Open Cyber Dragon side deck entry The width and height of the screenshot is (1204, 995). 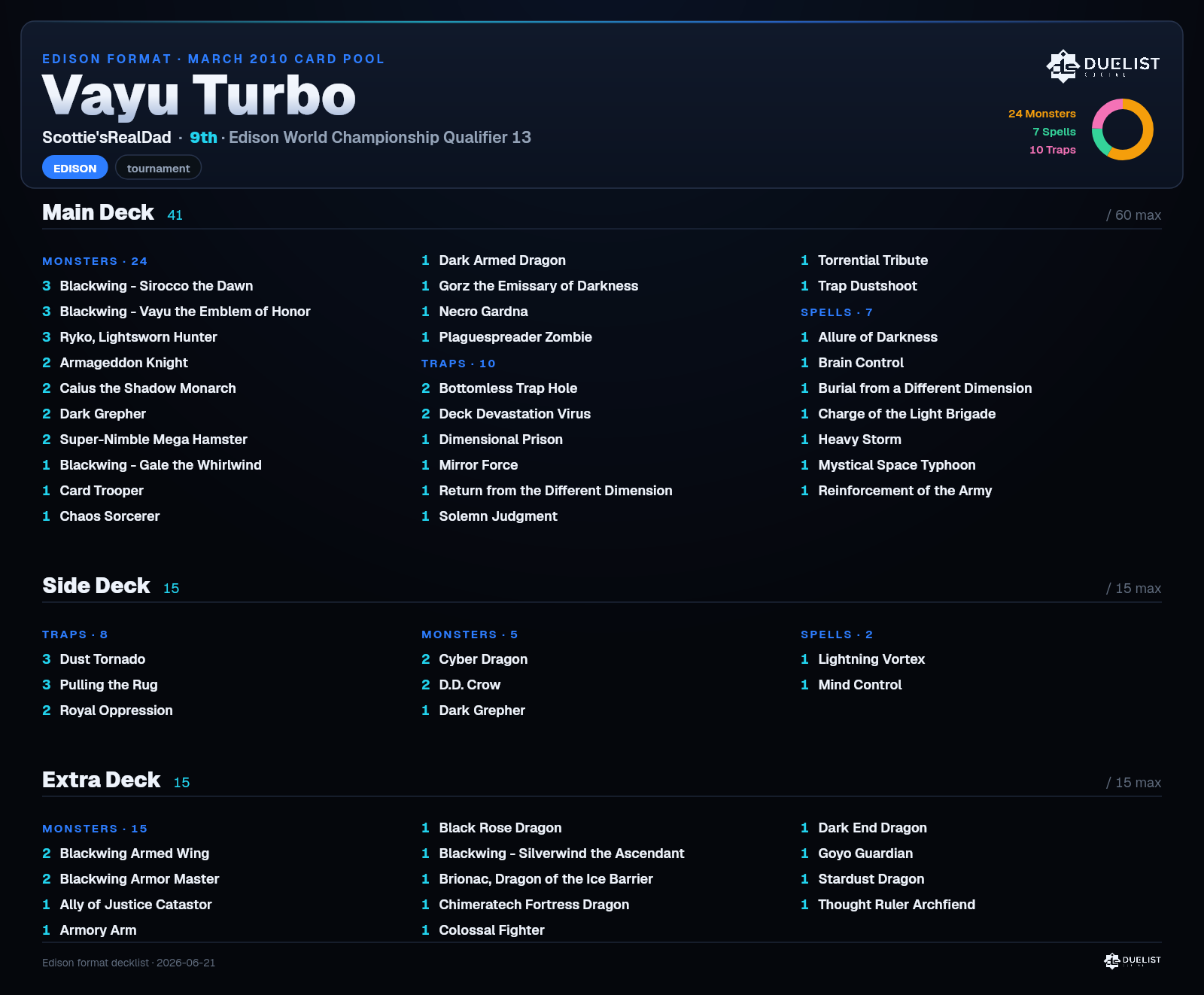[483, 659]
